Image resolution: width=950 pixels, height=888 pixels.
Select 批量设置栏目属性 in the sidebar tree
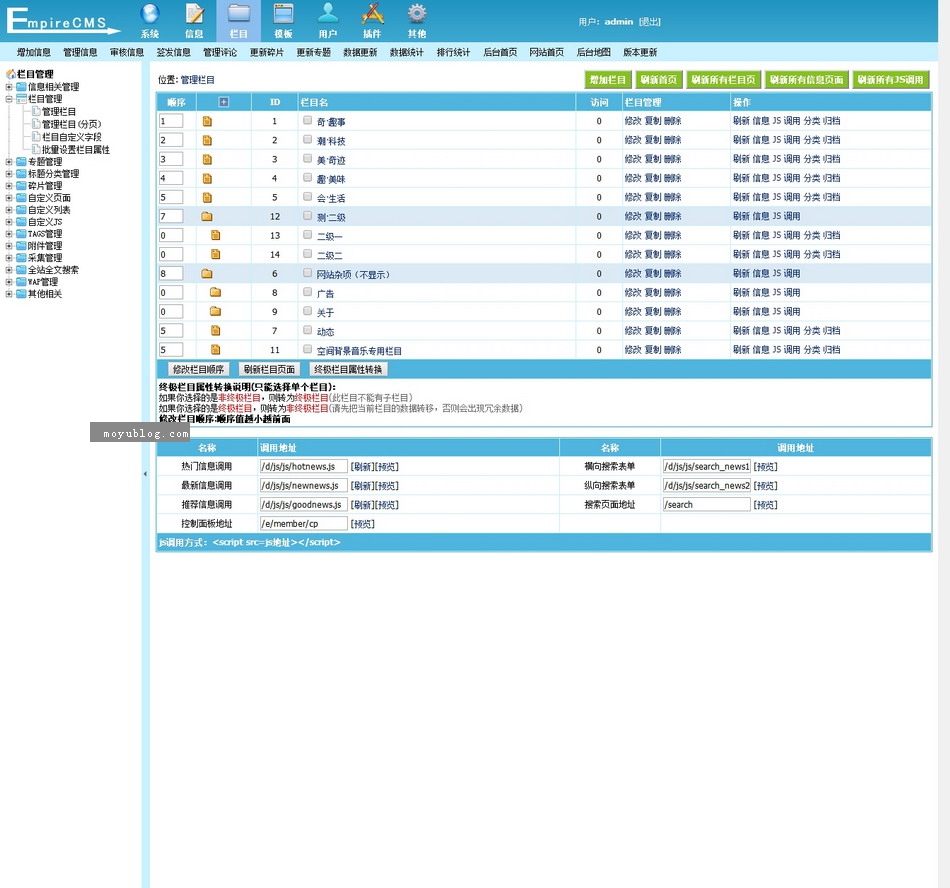point(76,150)
